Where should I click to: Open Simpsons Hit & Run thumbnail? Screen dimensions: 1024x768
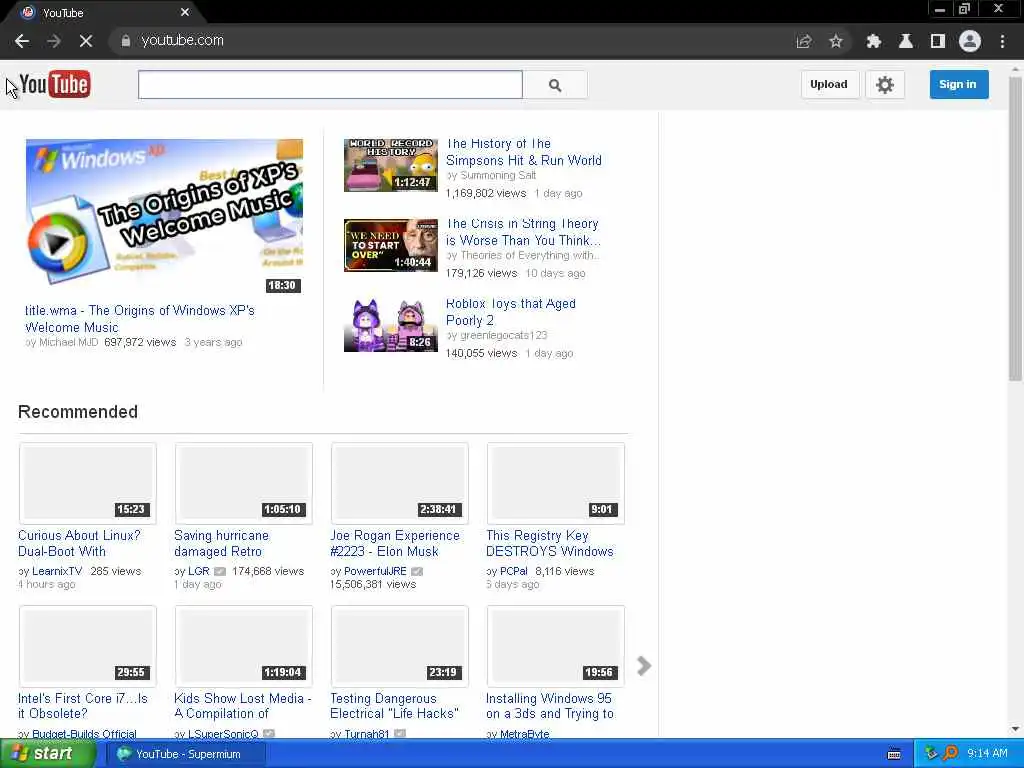coord(391,165)
